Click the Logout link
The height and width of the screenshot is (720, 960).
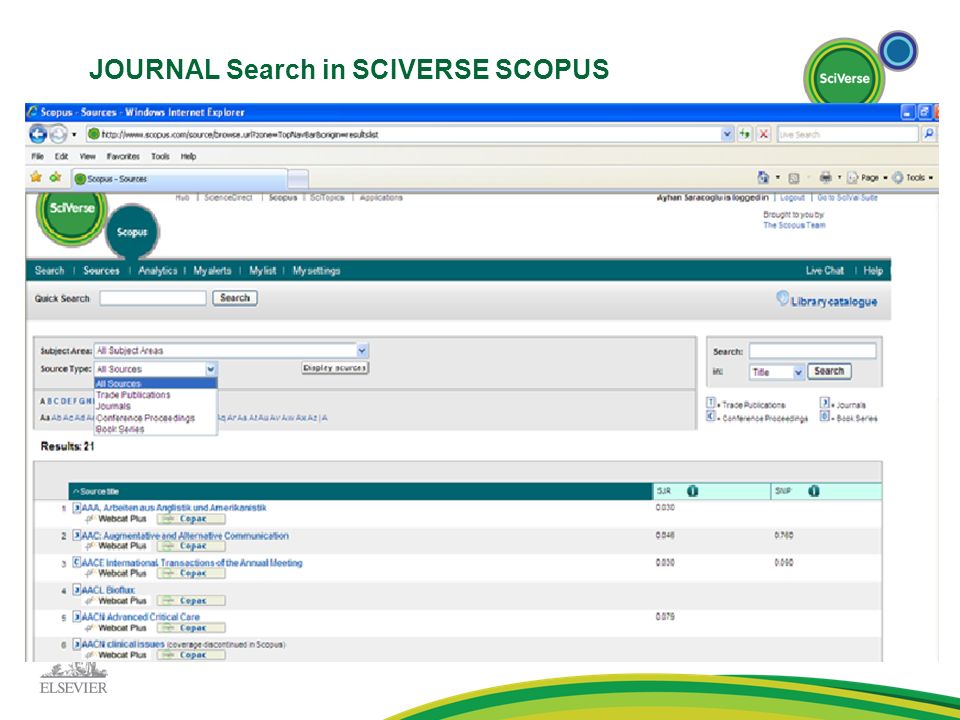(x=792, y=198)
